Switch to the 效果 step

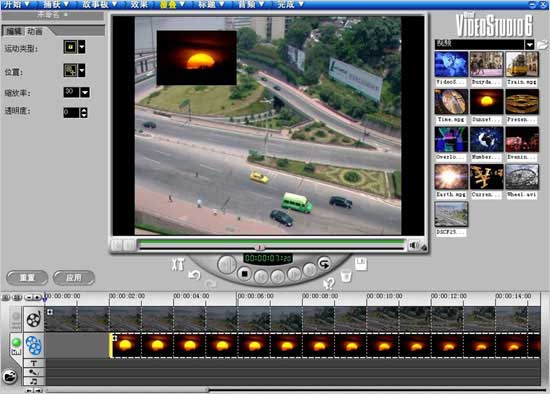(x=139, y=4)
